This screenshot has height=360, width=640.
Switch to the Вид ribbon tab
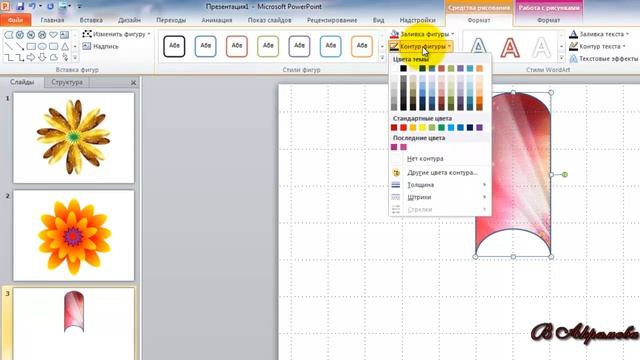[378, 20]
